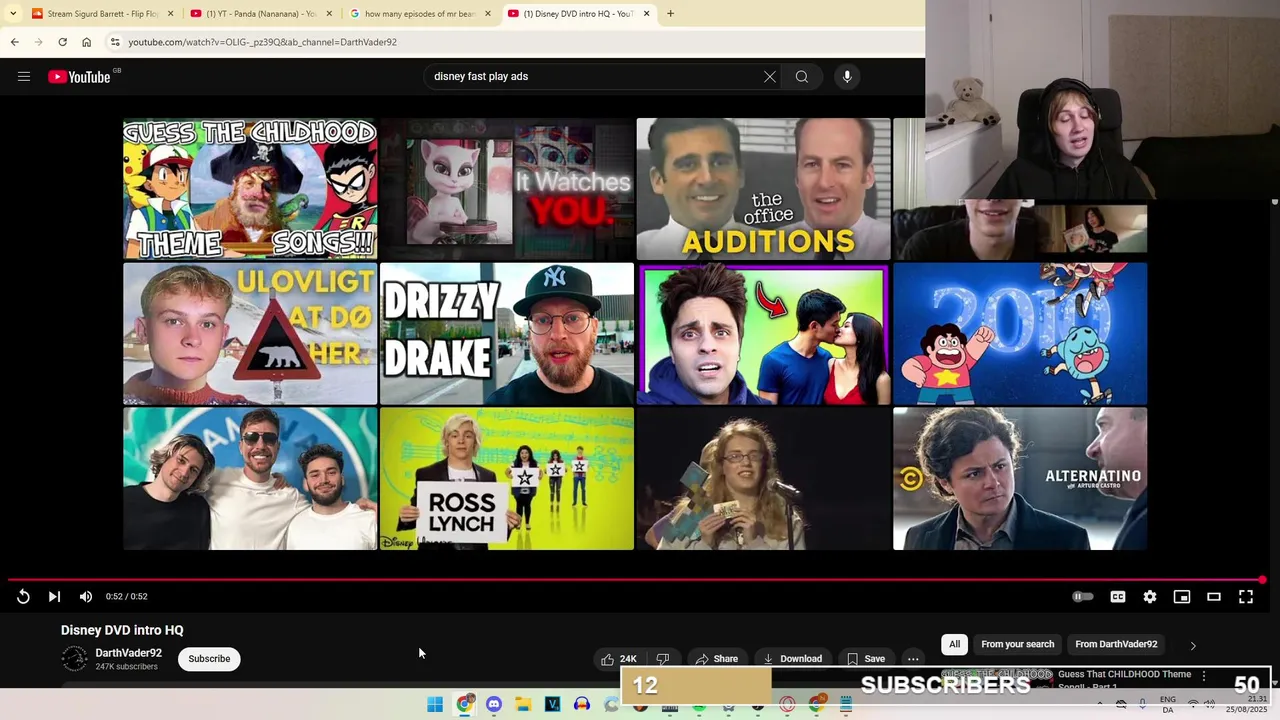Open Discord from the taskbar
This screenshot has width=1280, height=720.
pos(494,705)
